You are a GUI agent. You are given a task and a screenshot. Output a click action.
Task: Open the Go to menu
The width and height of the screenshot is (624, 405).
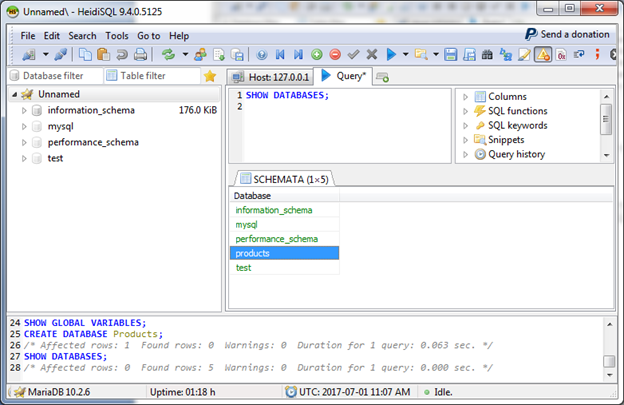click(x=149, y=36)
